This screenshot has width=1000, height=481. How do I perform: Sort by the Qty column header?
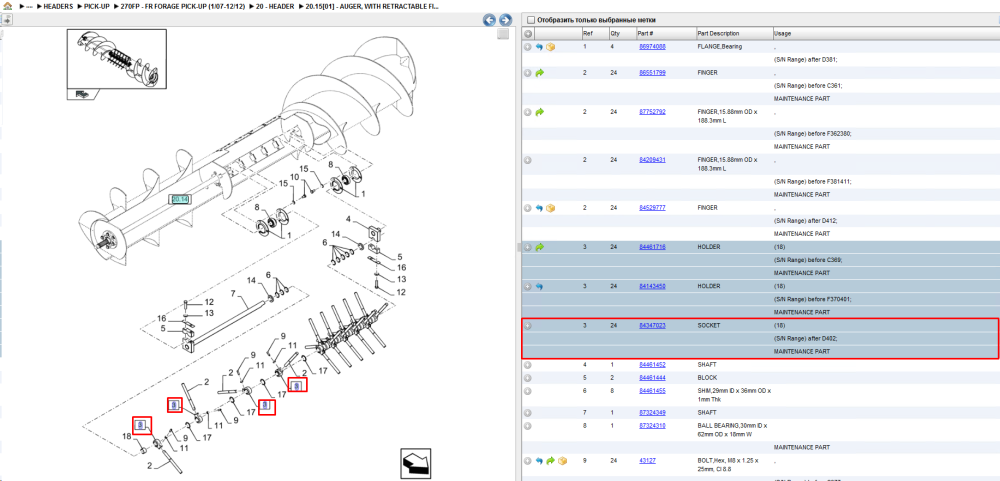coord(621,34)
